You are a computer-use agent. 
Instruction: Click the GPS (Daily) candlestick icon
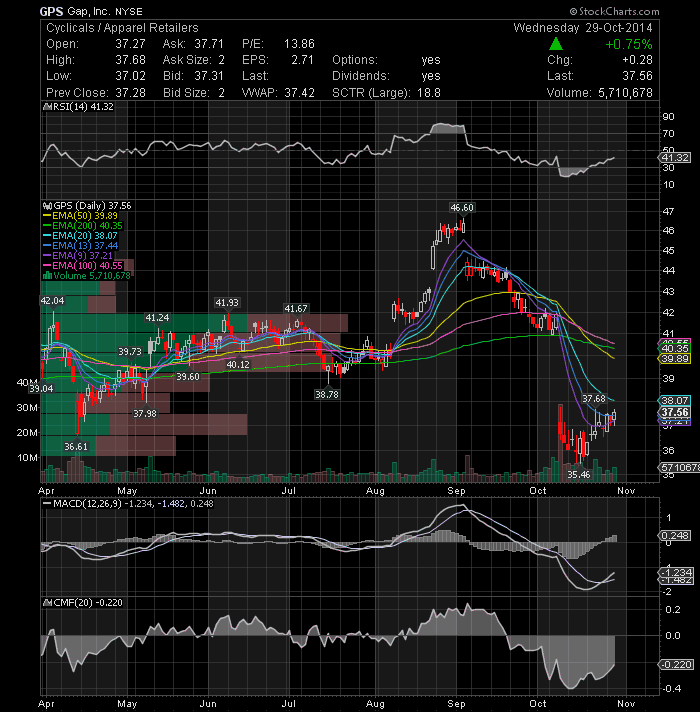pyautogui.click(x=47, y=206)
